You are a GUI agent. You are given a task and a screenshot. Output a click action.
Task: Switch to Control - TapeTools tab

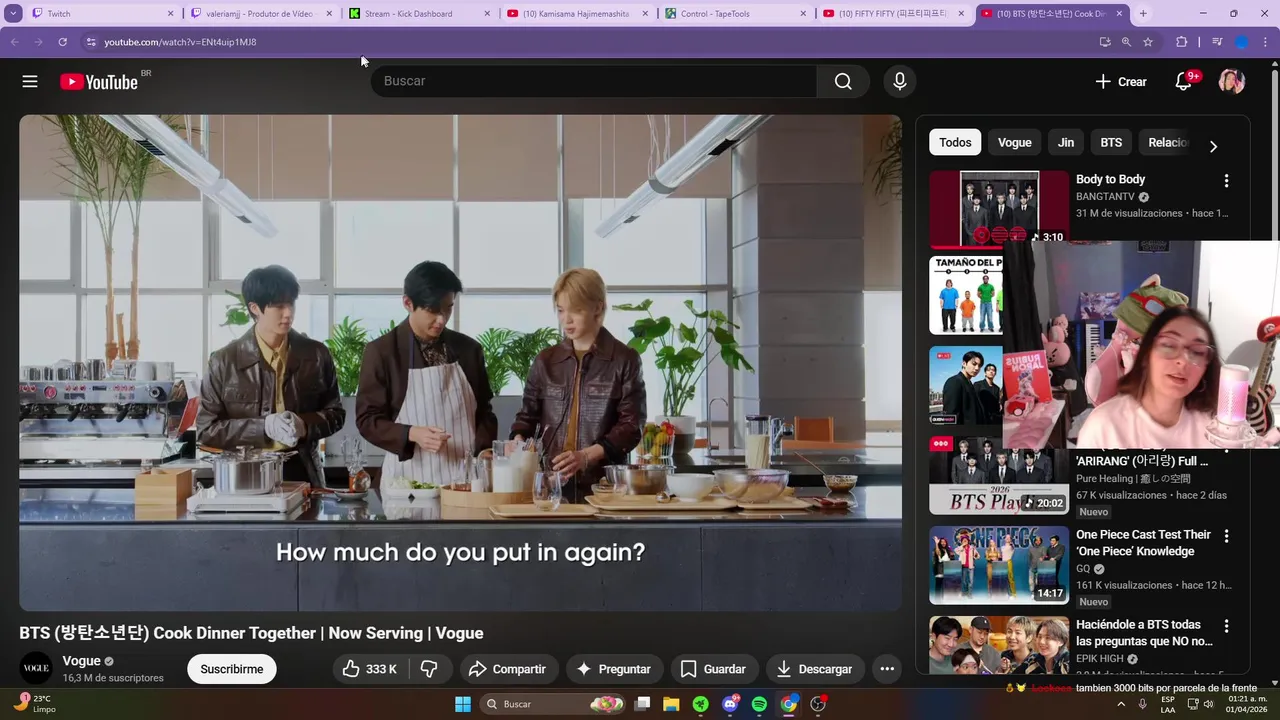(x=734, y=14)
